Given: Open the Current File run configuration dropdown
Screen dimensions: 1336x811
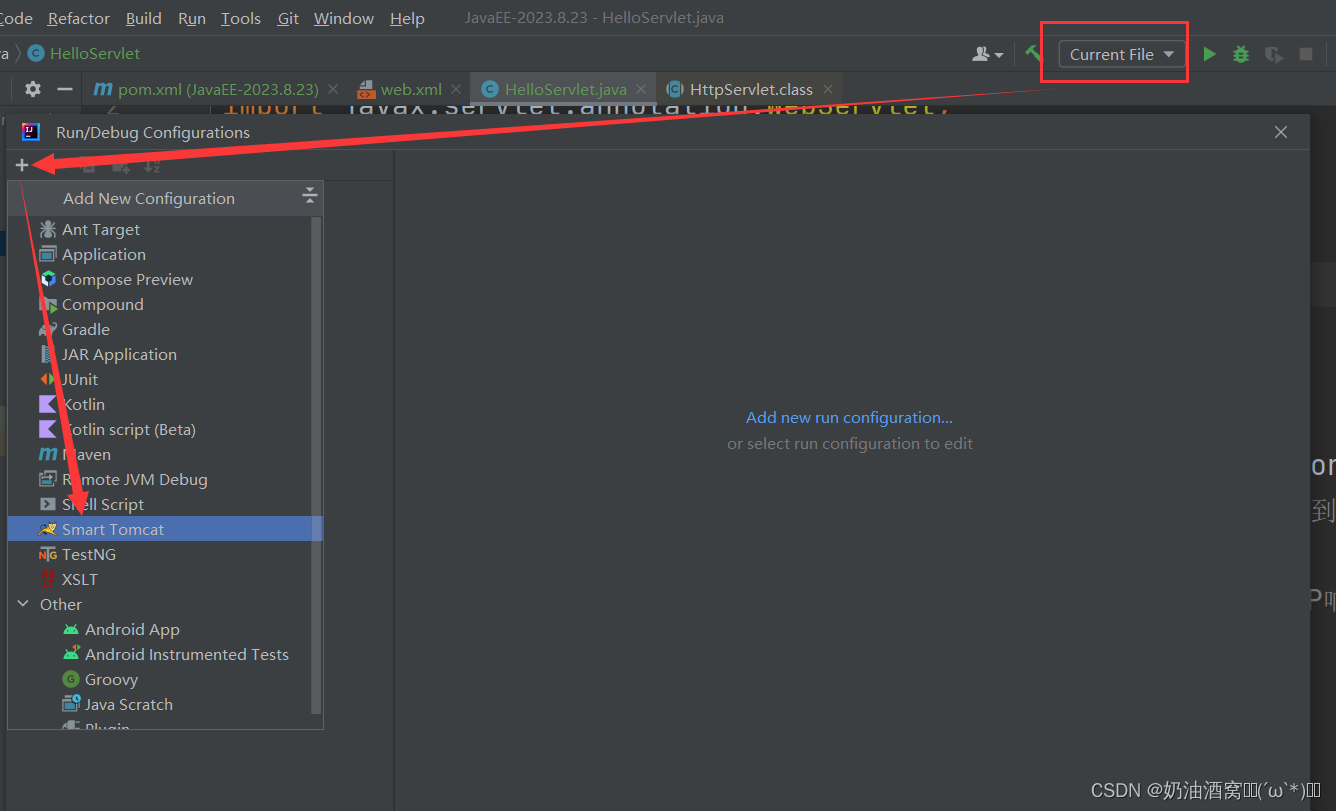Looking at the screenshot, I should 1122,54.
